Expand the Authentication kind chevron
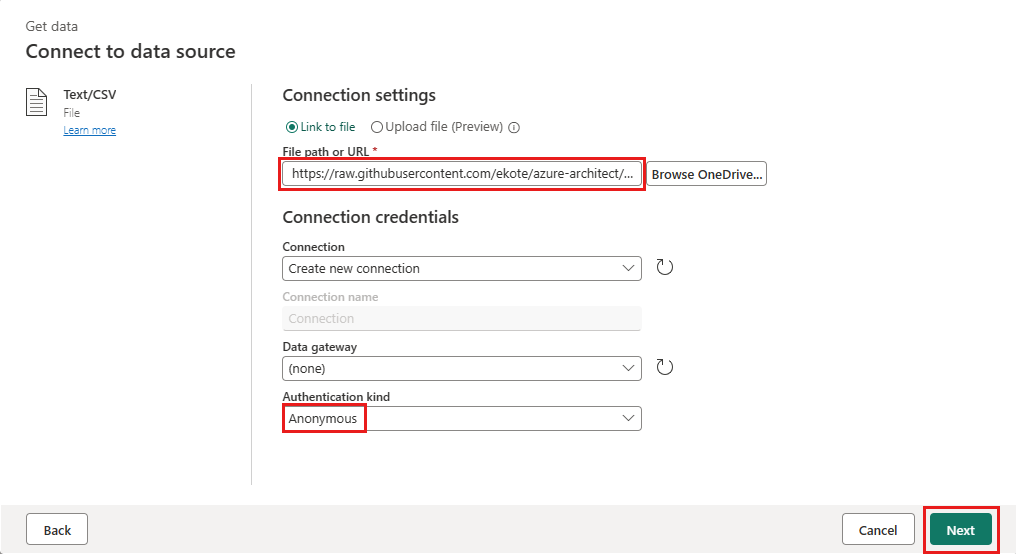The image size is (1016, 554). point(628,419)
